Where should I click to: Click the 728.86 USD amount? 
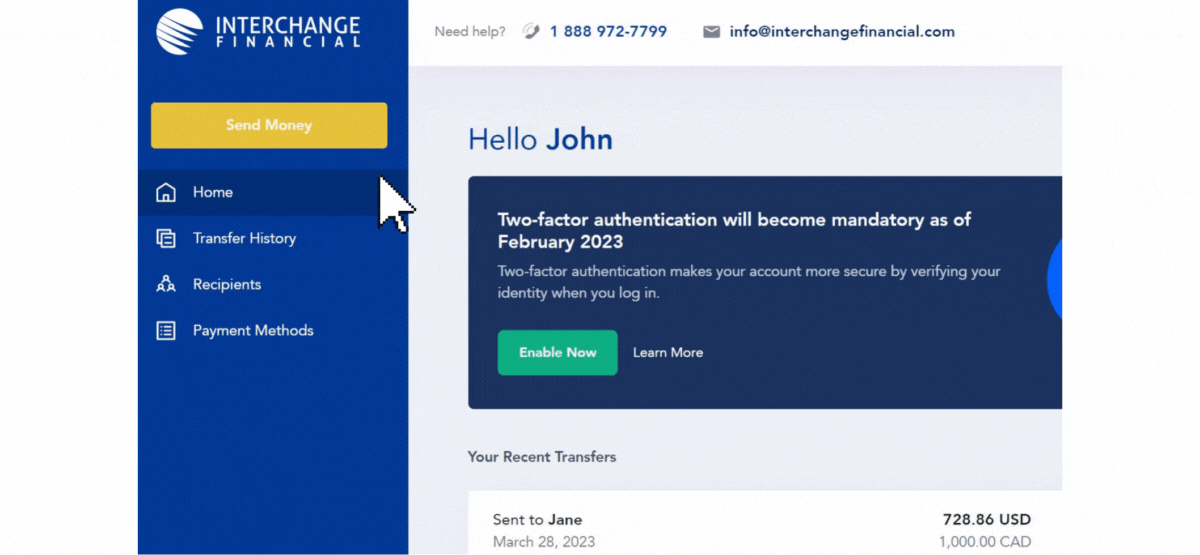coord(987,520)
